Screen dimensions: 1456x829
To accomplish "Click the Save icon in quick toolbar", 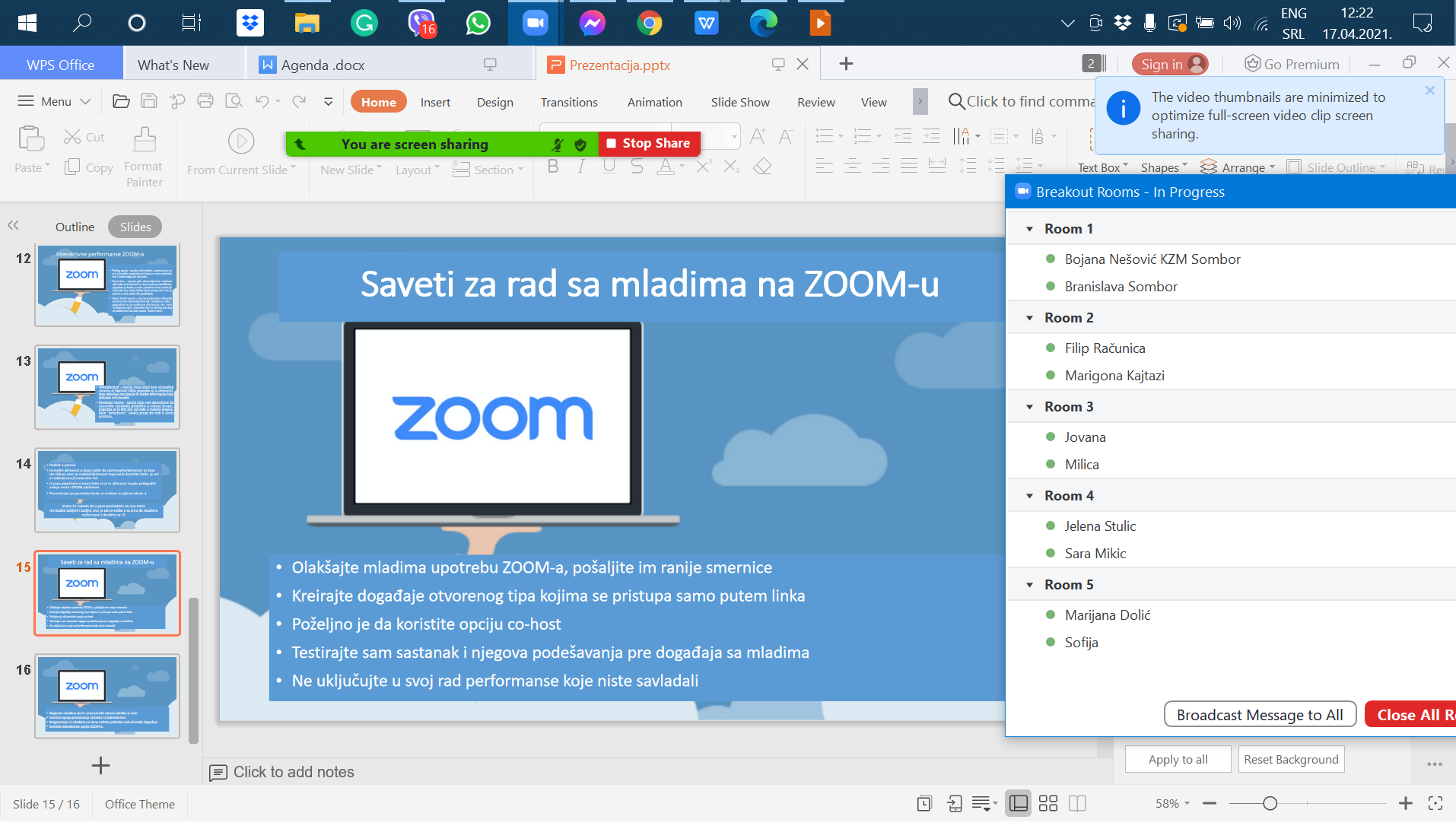I will [x=149, y=101].
